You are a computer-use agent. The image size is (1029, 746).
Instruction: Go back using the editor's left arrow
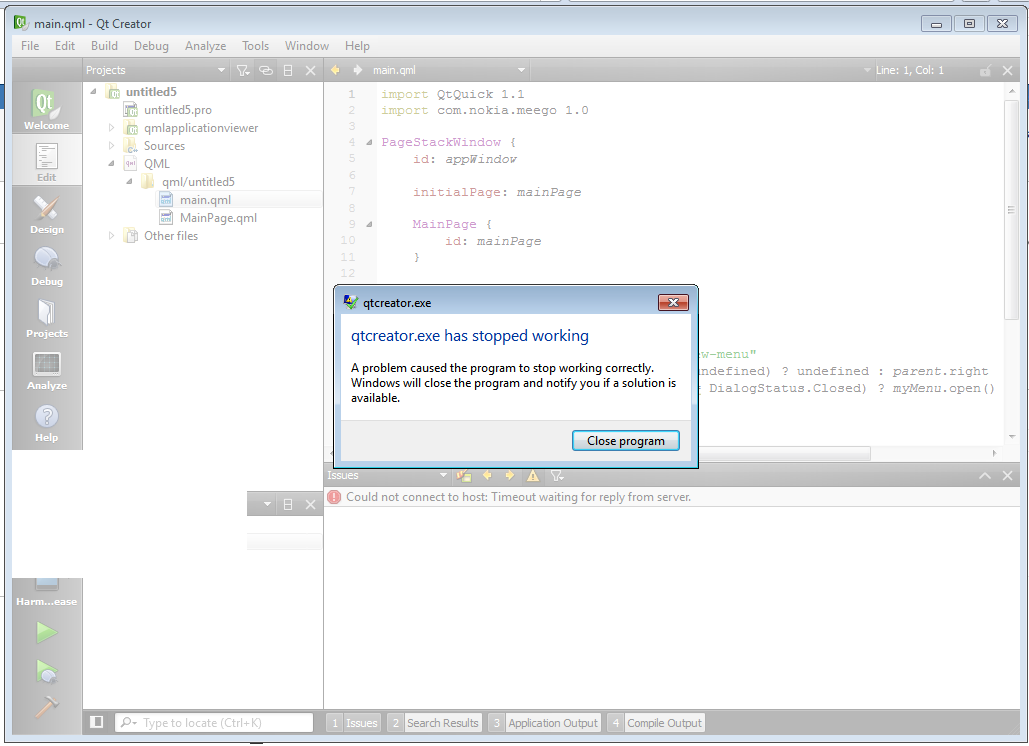pos(335,70)
